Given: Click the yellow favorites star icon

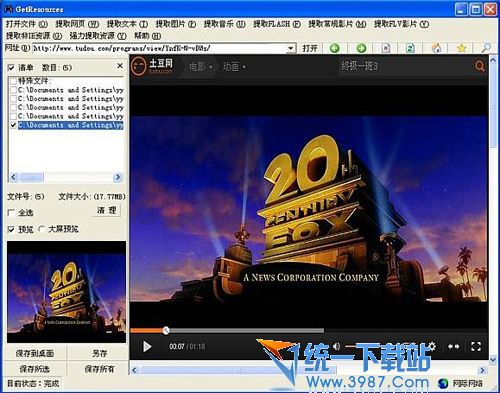Looking at the screenshot, I should pos(461,48).
